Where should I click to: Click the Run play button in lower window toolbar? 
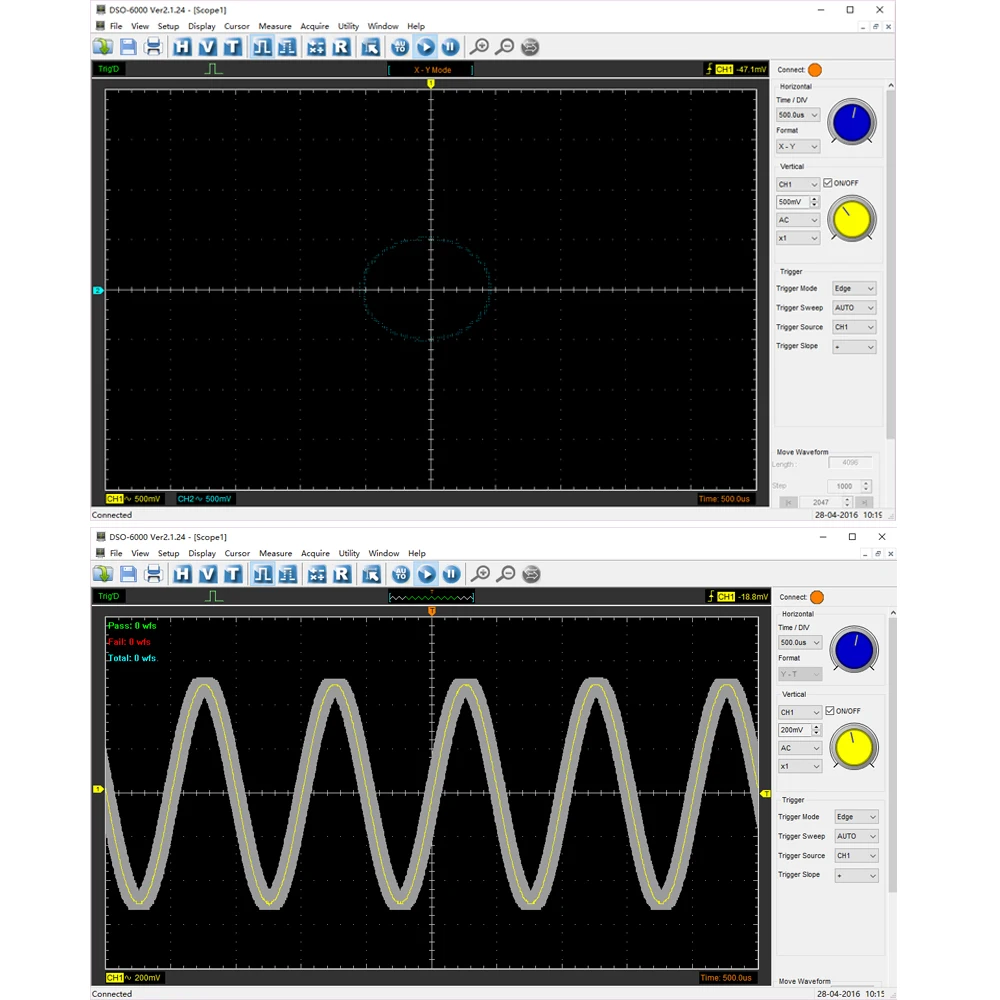[426, 574]
